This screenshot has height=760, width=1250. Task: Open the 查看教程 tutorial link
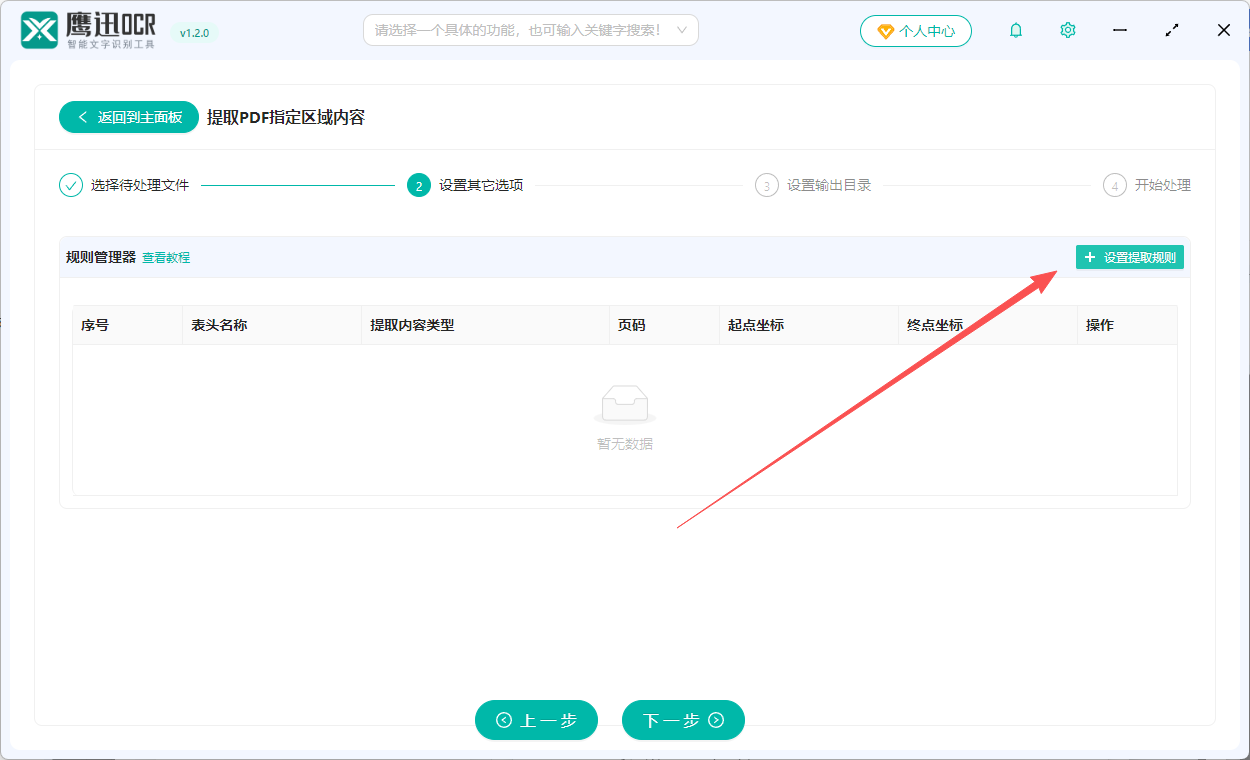tap(165, 257)
